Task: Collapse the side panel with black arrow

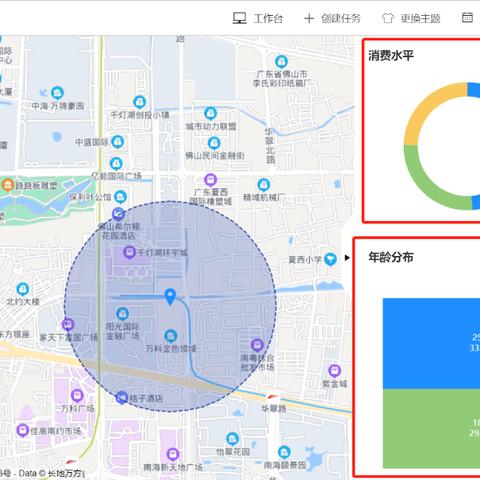Action: (x=347, y=258)
